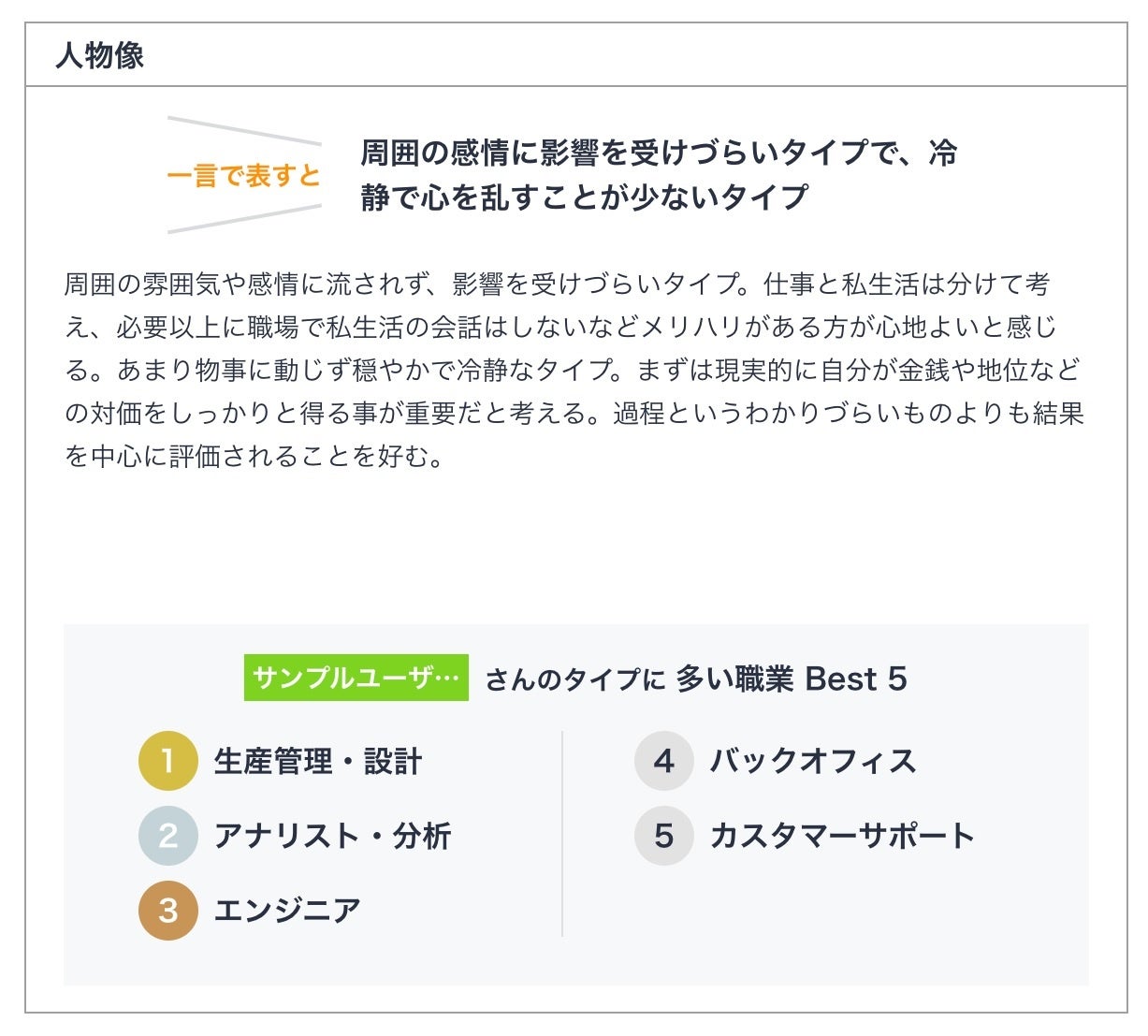Click the bronze rank 3 badge
This screenshot has height=1036, width=1148.
click(168, 910)
